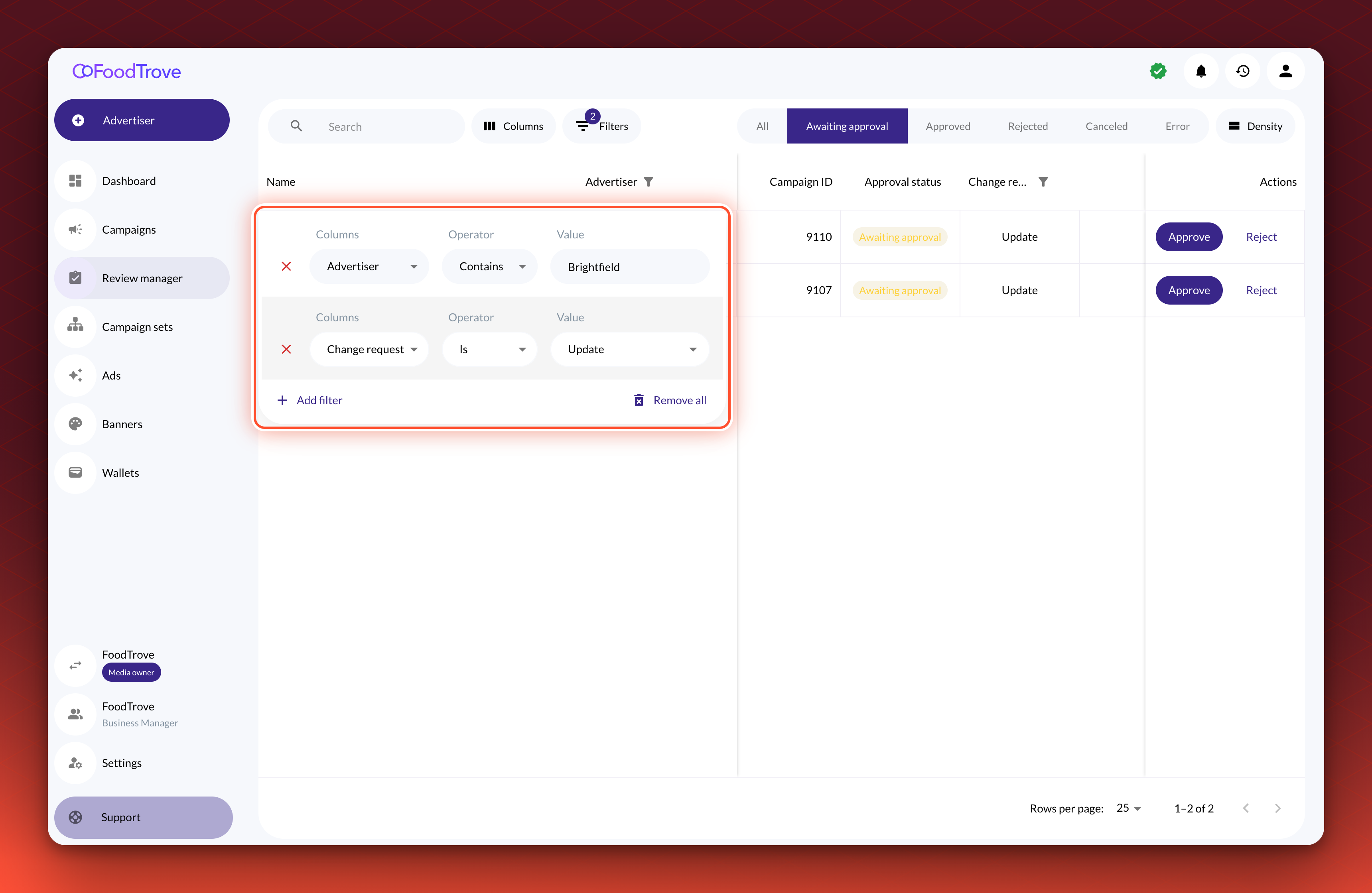Viewport: 1372px width, 893px height.
Task: Switch to the Canceled tab
Action: coord(1106,126)
